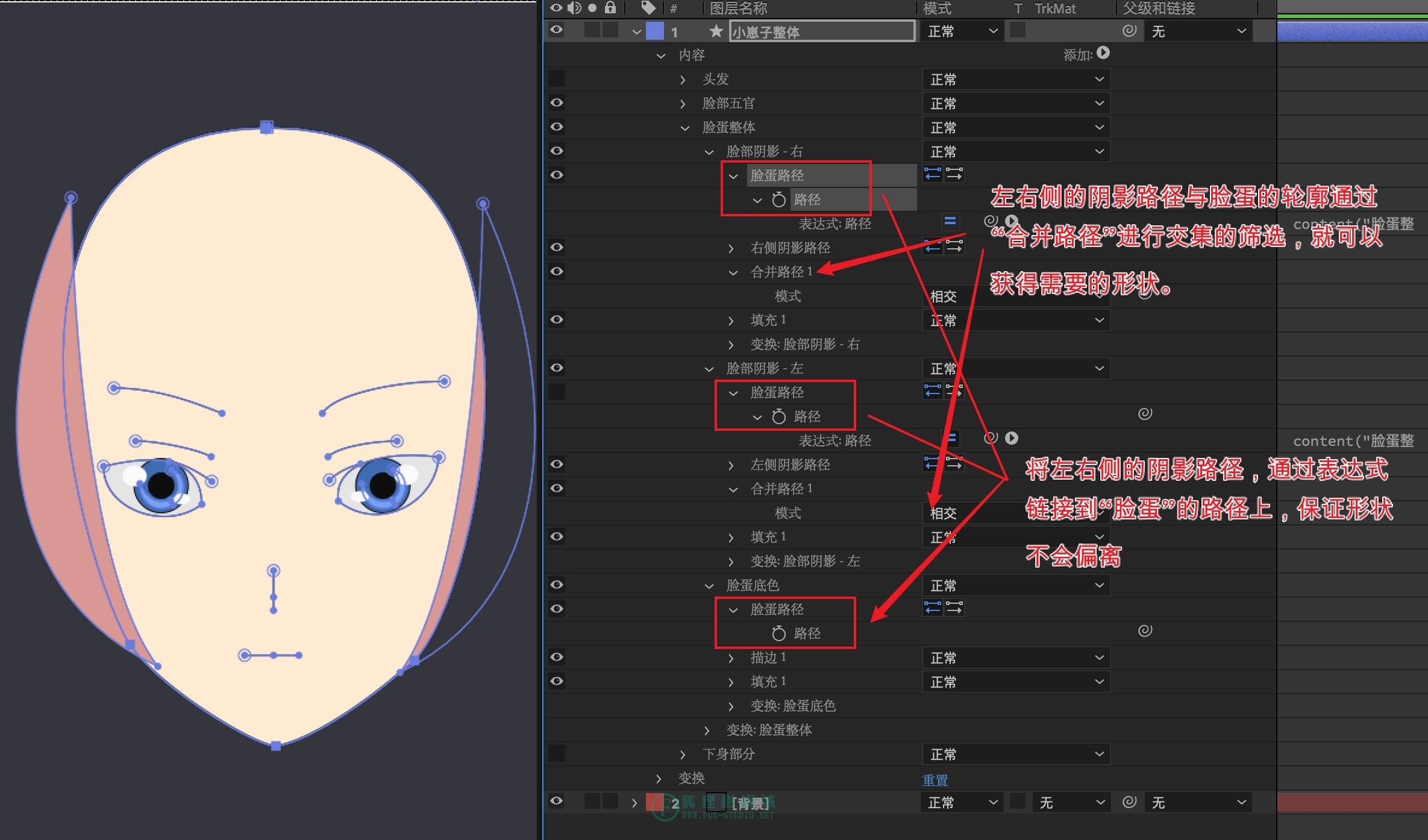Expand the 下身部分 group
1428x840 pixels.
point(683,754)
